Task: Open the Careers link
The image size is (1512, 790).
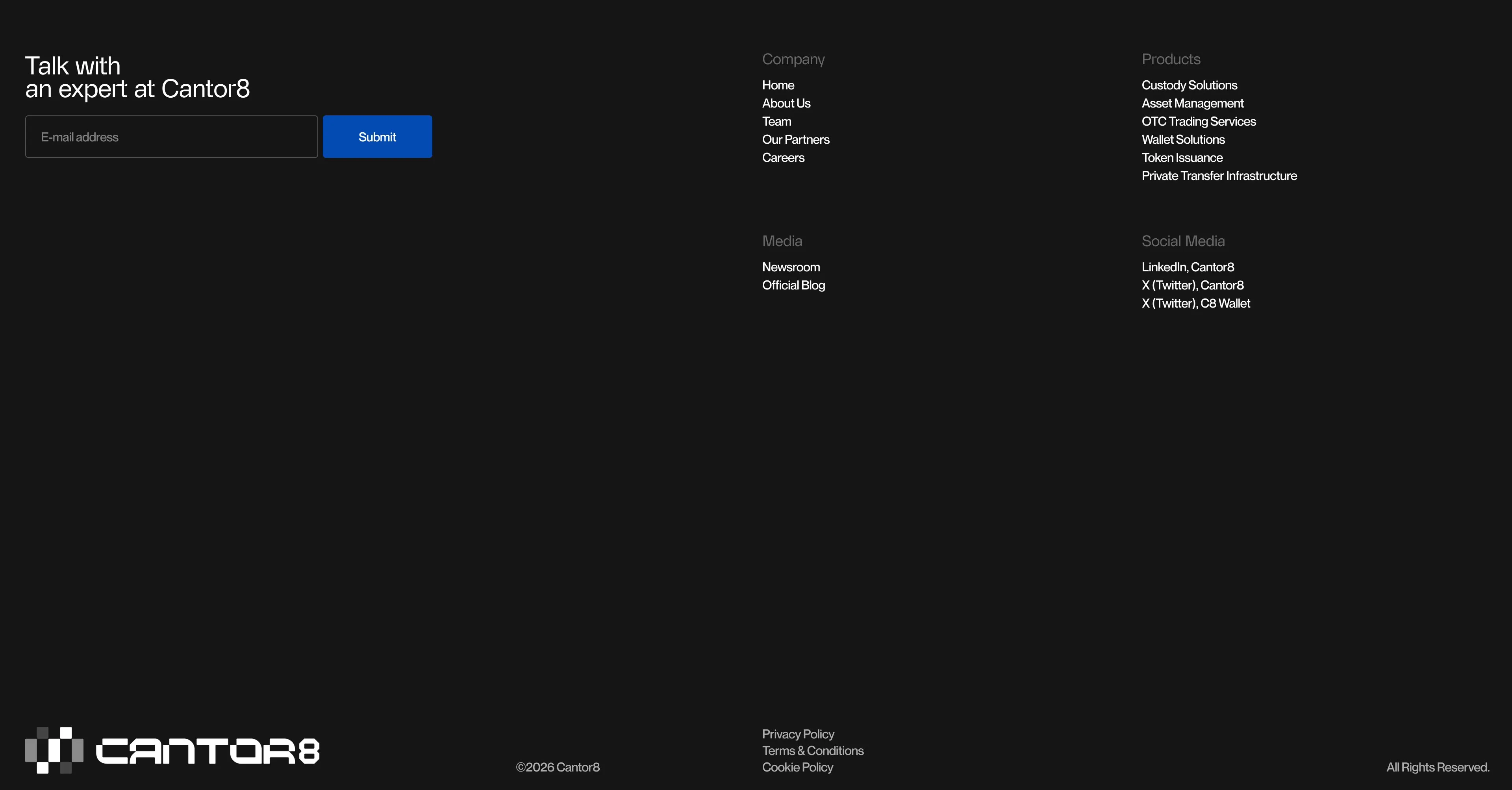Action: 783,158
